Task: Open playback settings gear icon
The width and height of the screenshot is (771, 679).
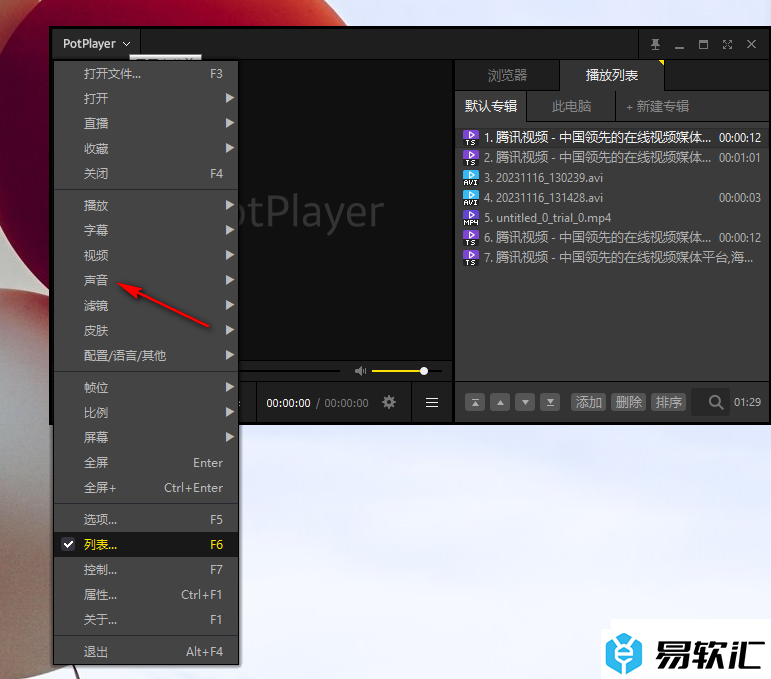Action: pyautogui.click(x=389, y=402)
